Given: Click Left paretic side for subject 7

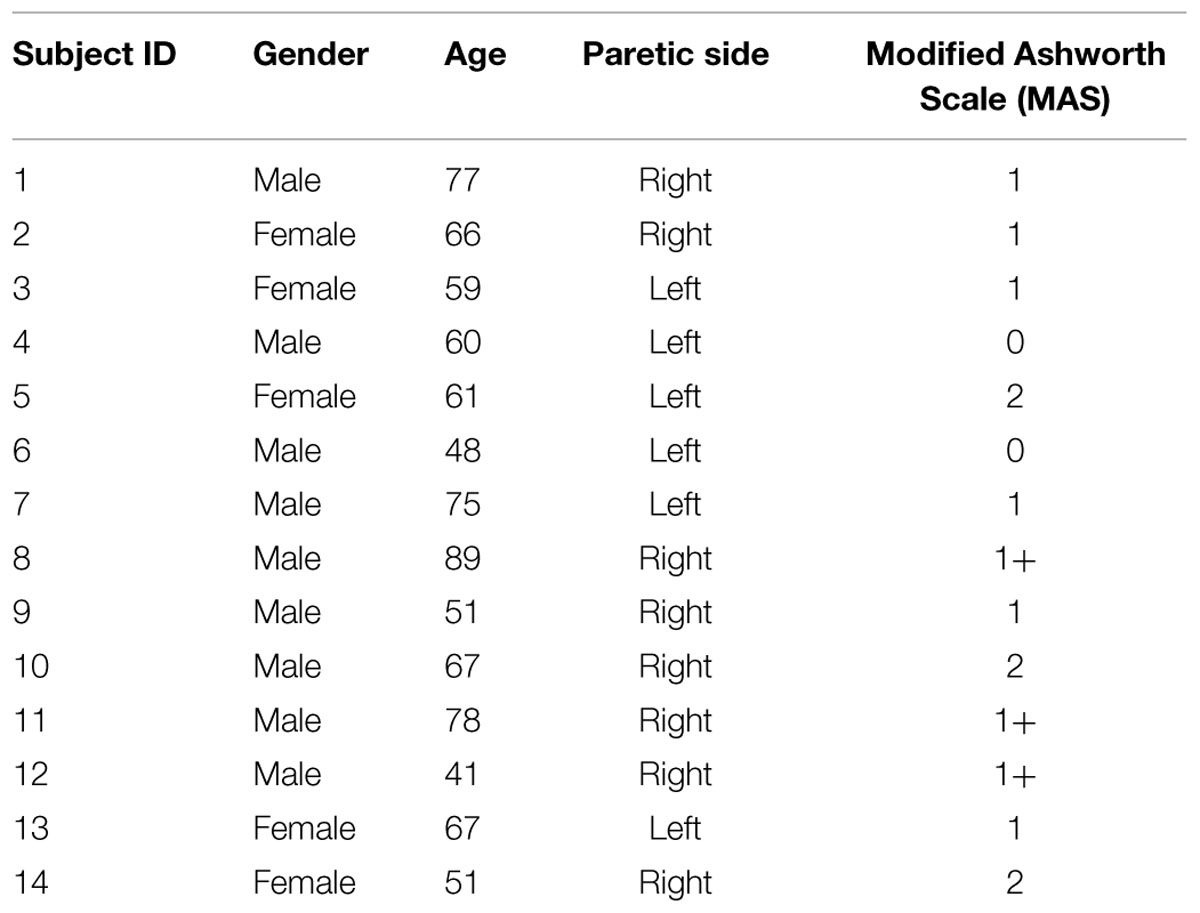Looking at the screenshot, I should point(675,505).
